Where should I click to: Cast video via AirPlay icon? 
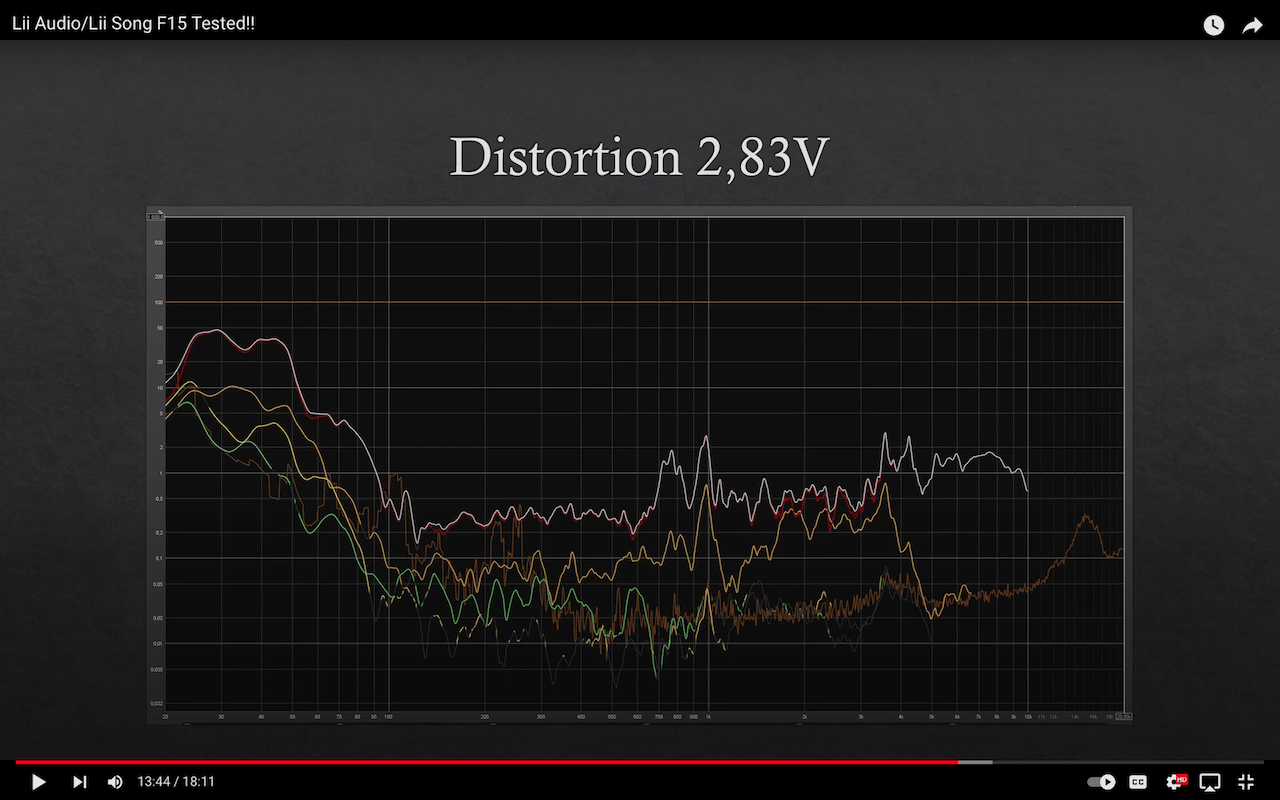tap(1210, 782)
